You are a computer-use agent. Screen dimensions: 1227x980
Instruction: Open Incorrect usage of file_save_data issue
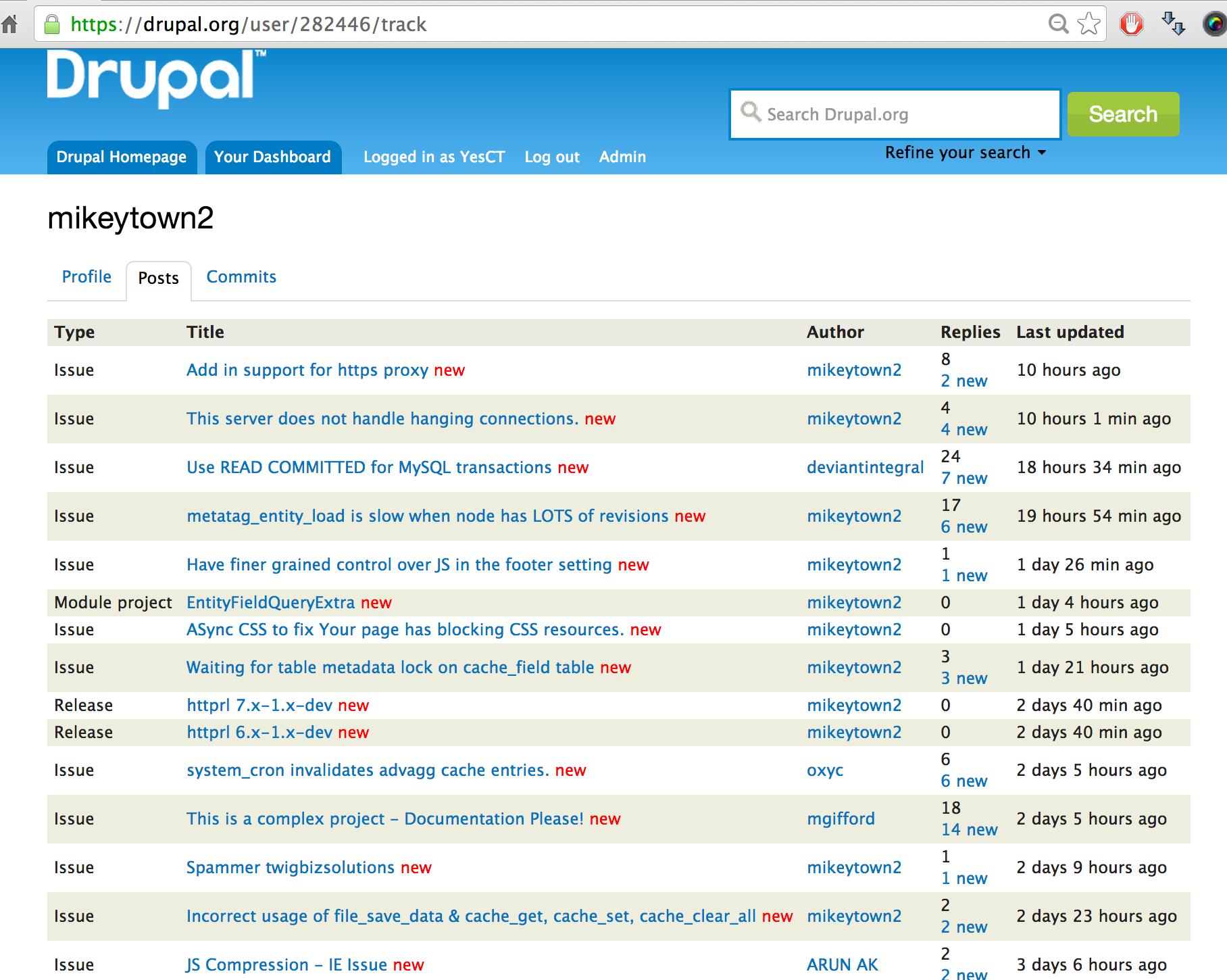(x=472, y=916)
